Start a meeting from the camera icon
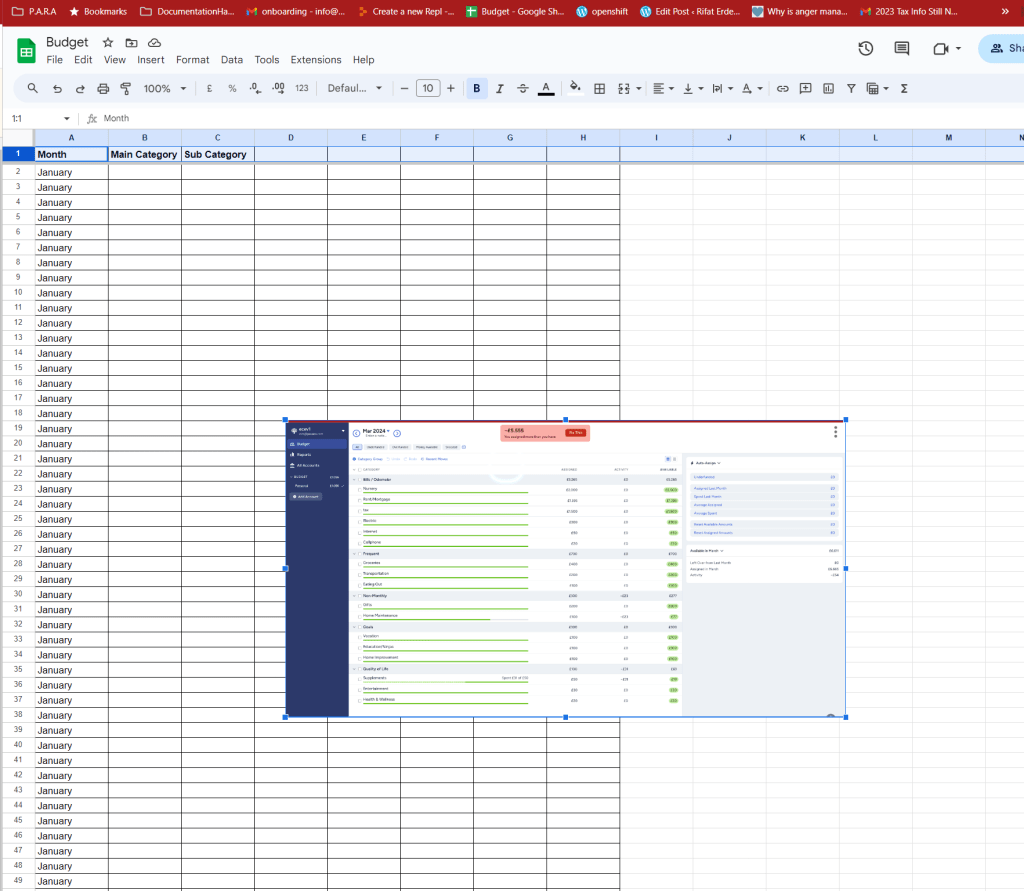 (941, 48)
